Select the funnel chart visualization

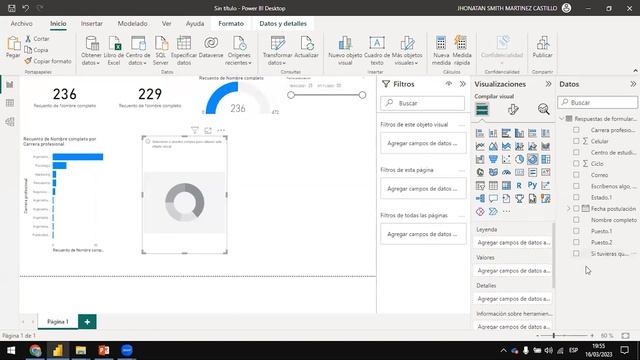(493, 159)
